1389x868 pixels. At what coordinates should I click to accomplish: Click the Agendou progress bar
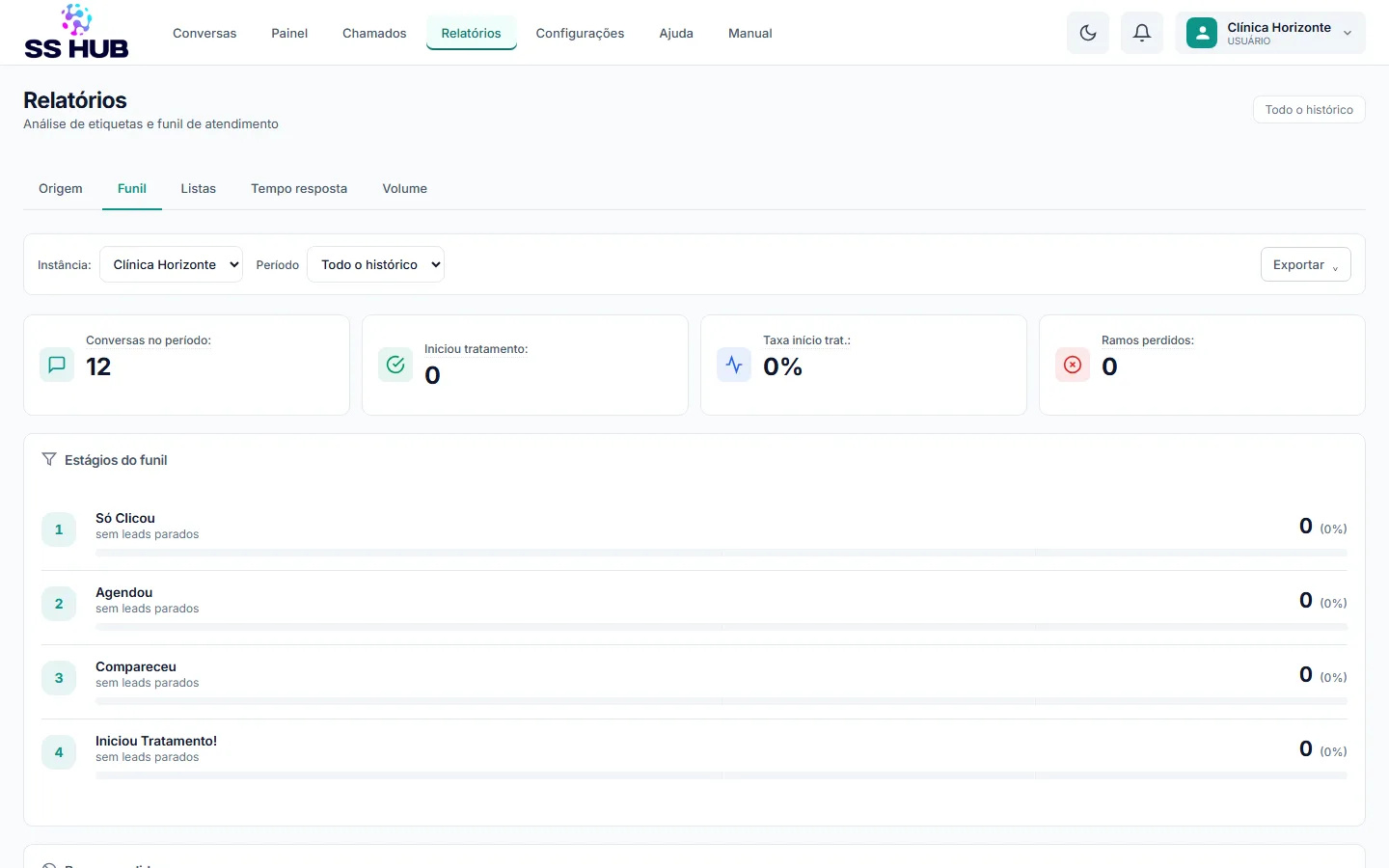tap(722, 627)
